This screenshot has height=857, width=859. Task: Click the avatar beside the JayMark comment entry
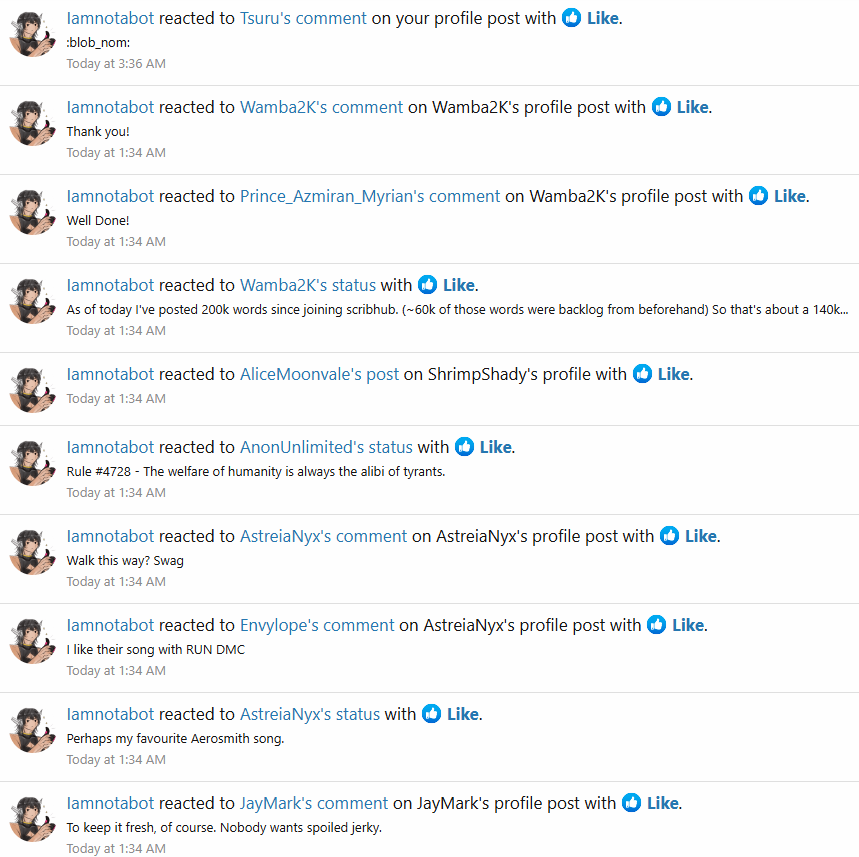coord(33,819)
